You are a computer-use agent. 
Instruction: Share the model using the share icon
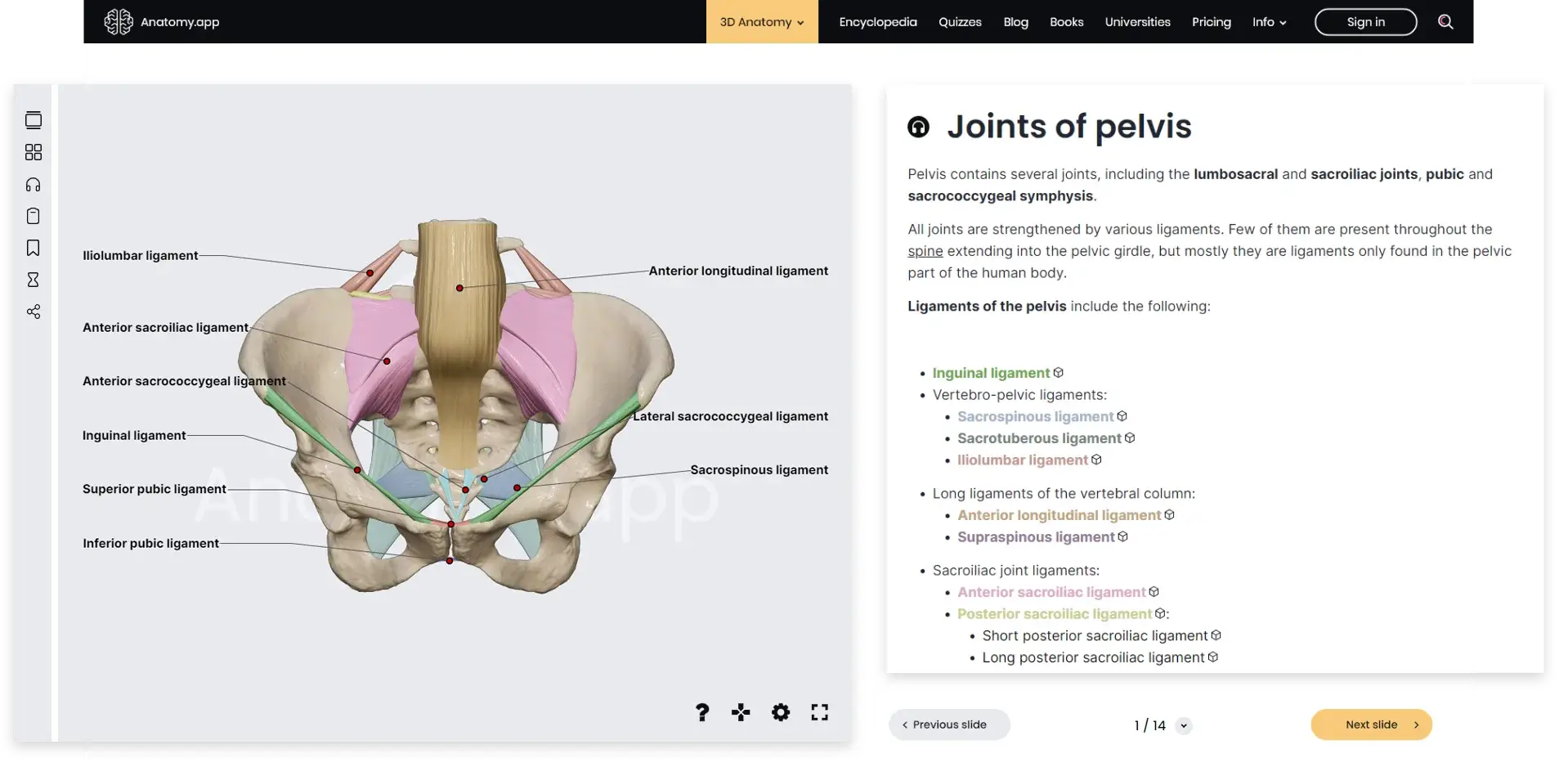(34, 312)
